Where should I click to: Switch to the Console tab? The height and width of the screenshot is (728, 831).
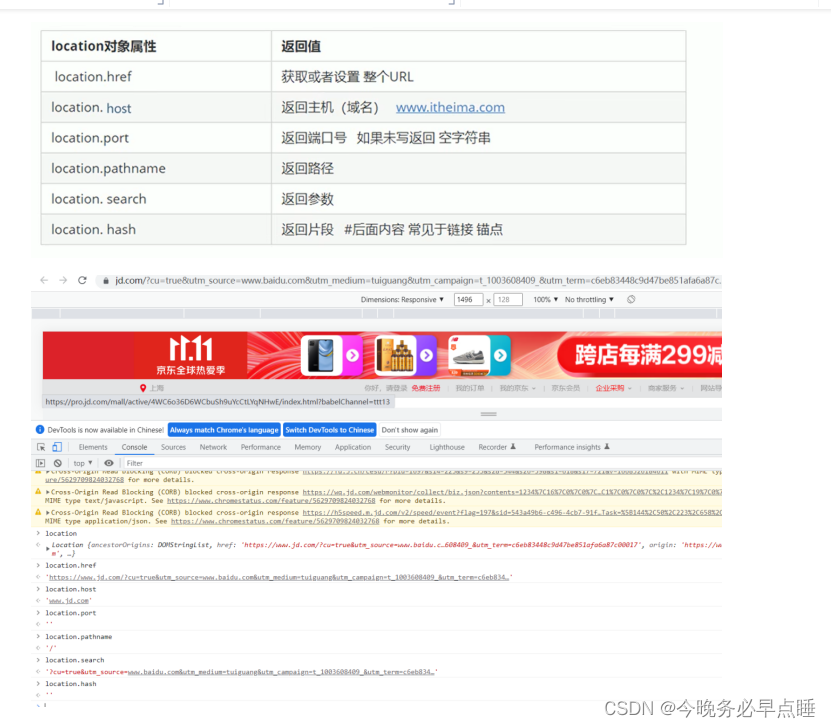click(x=134, y=447)
